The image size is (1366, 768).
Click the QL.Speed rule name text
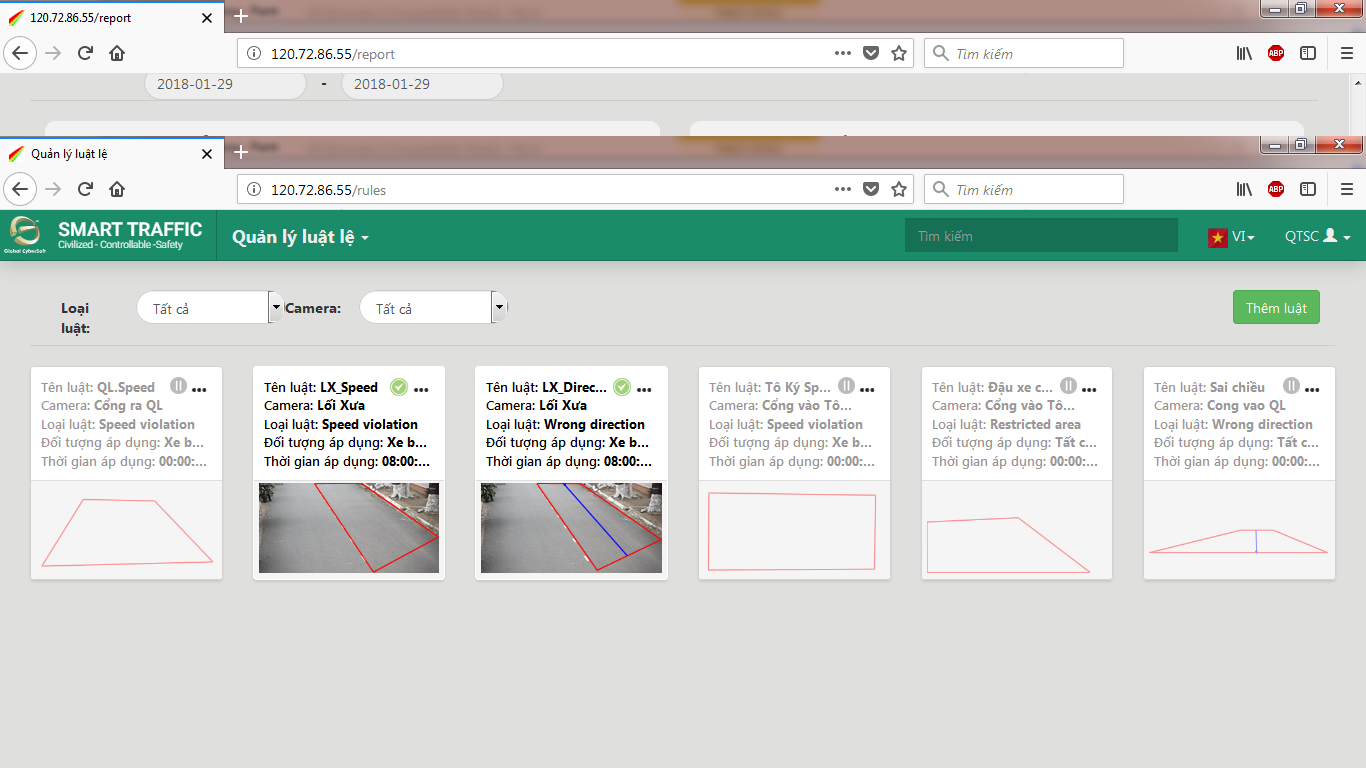(x=126, y=387)
